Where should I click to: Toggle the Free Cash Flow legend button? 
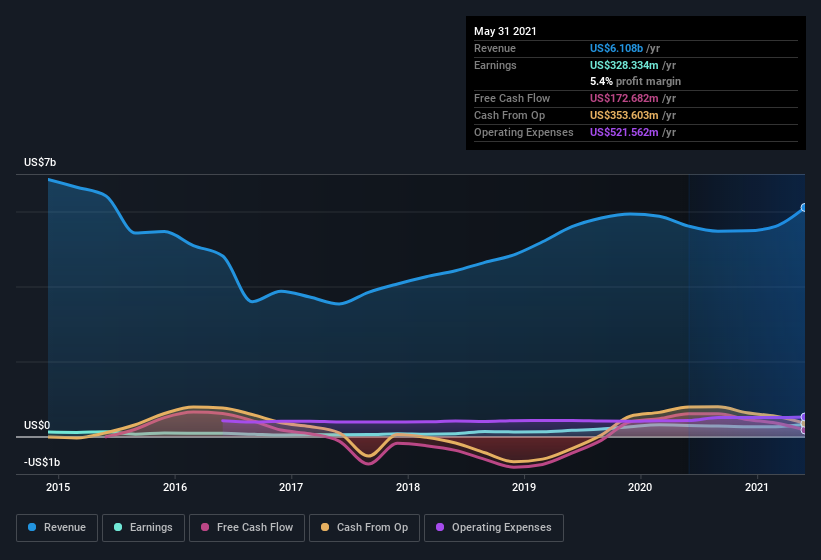tap(247, 528)
